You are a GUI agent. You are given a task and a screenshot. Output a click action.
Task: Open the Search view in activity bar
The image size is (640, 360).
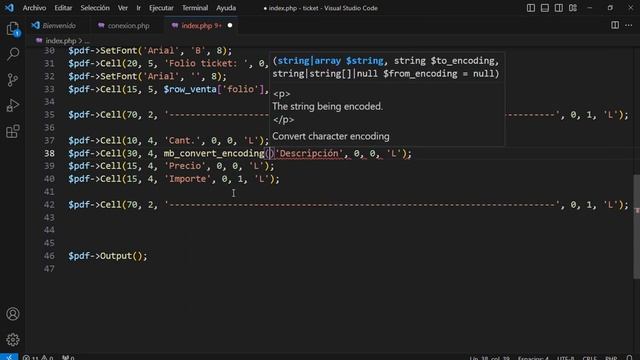point(13,54)
